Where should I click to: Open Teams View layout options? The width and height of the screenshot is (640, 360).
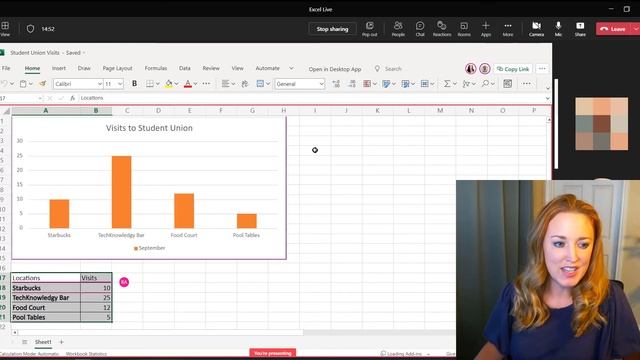pos(5,29)
